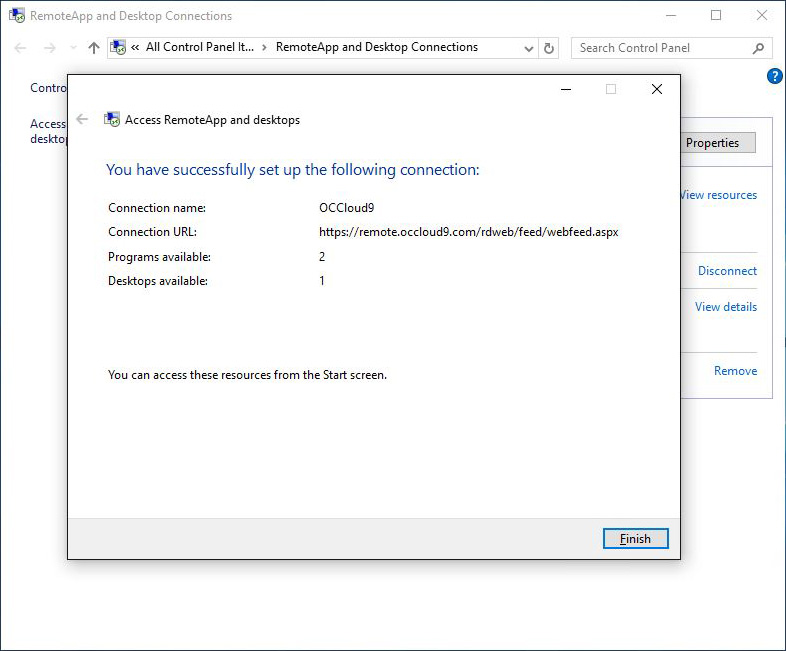Viewport: 786px width, 651px height.
Task: Click the Access RemoteApp wizard title icon
Action: tap(112, 119)
